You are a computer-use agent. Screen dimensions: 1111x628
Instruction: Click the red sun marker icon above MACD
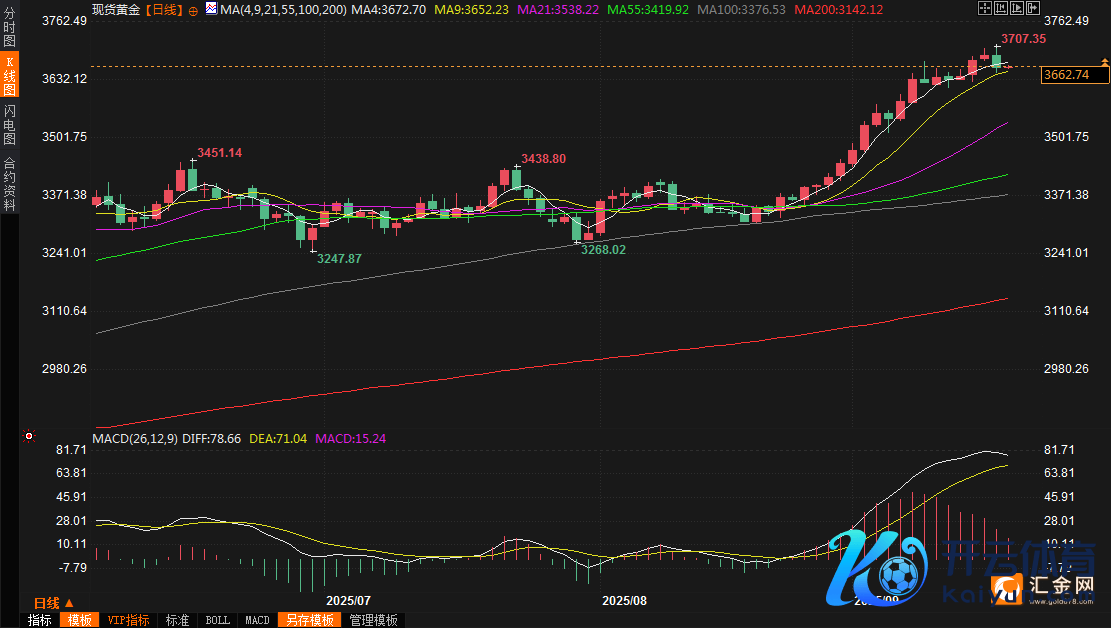[x=29, y=436]
